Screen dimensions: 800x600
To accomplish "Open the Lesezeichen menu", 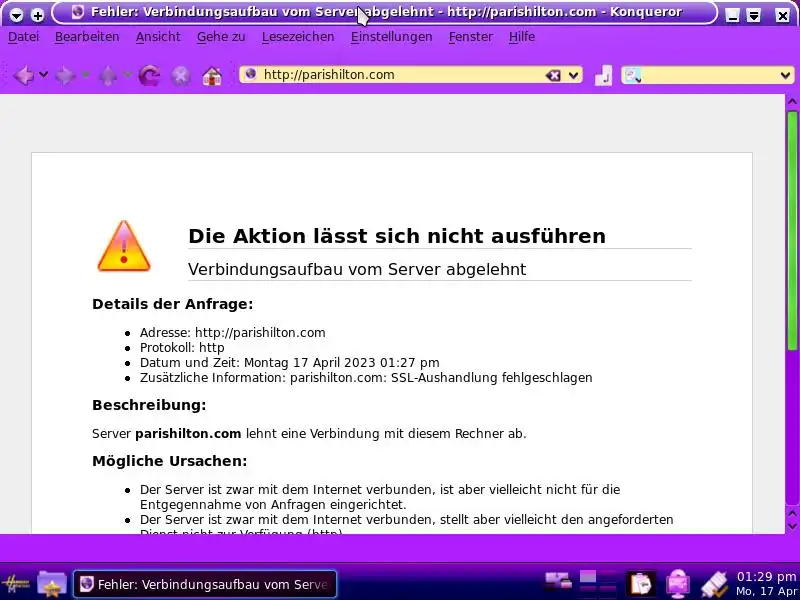I will [298, 37].
